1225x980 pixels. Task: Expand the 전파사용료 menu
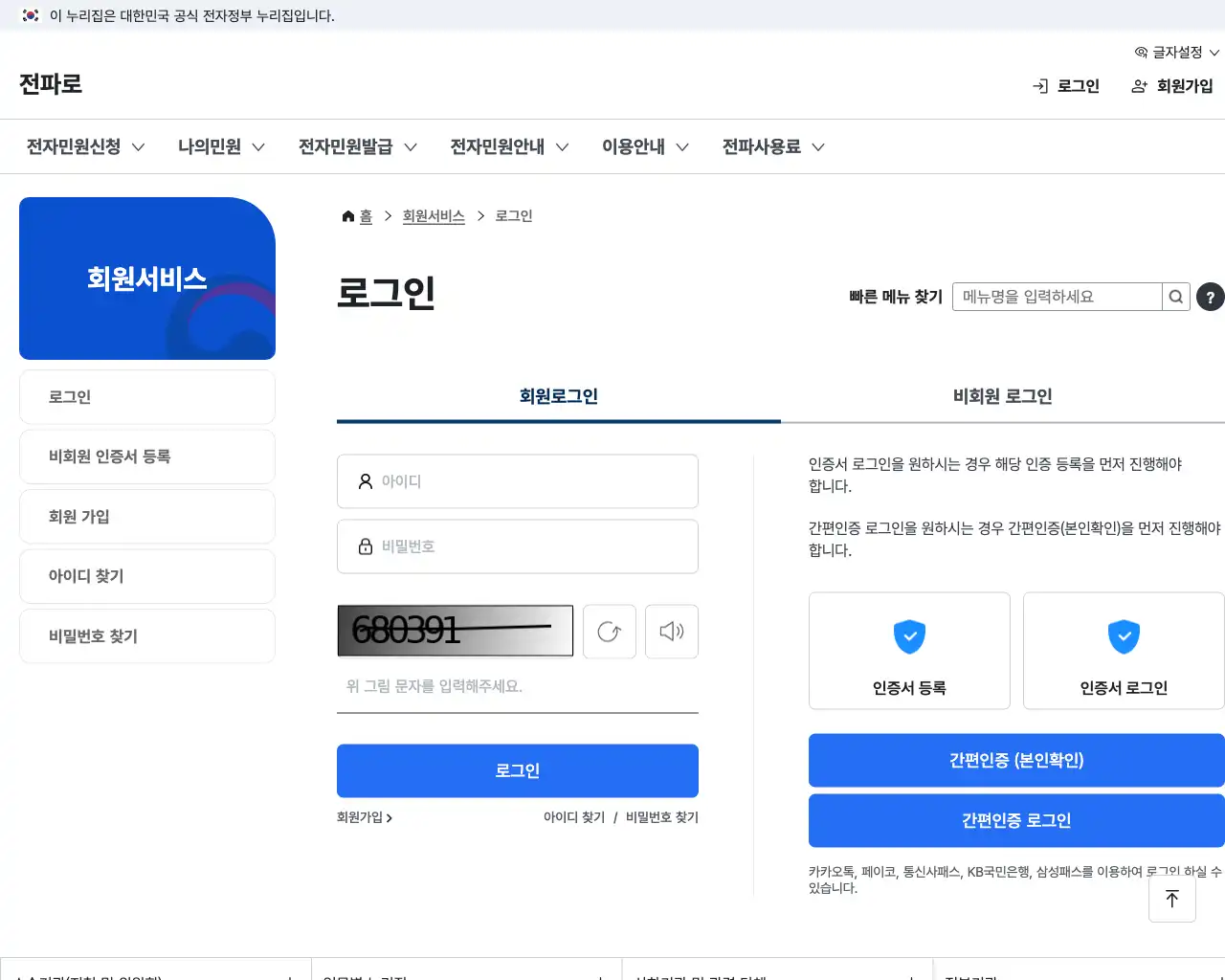tap(773, 146)
